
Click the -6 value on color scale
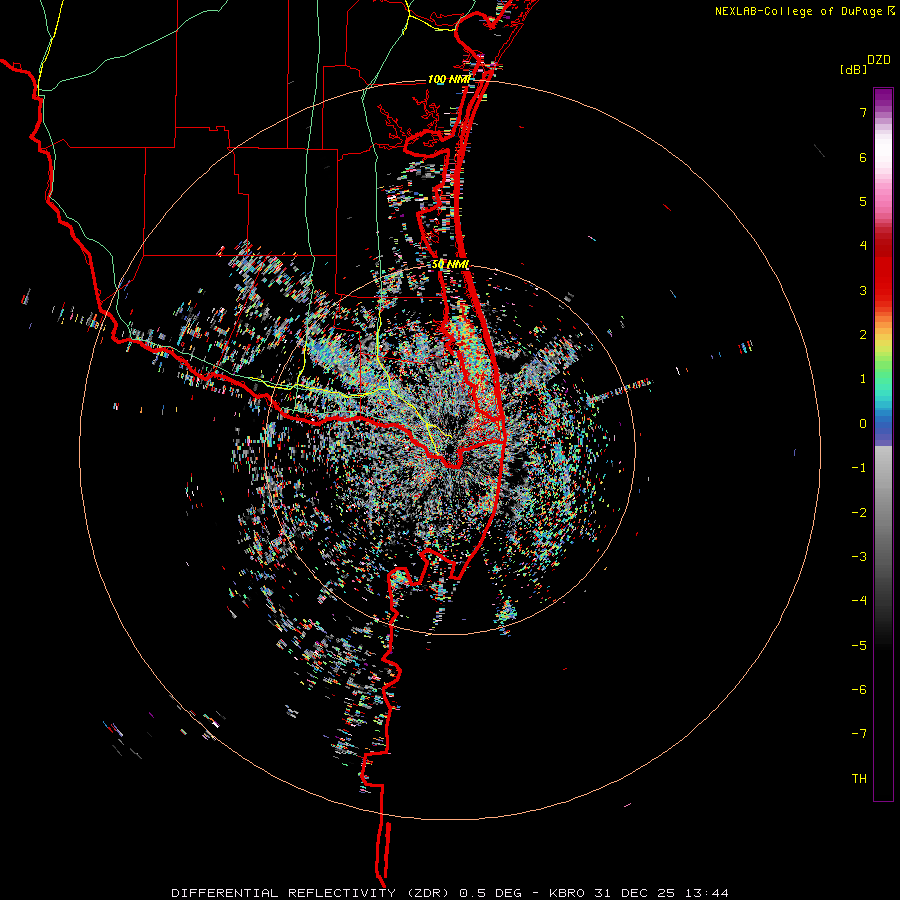(859, 690)
